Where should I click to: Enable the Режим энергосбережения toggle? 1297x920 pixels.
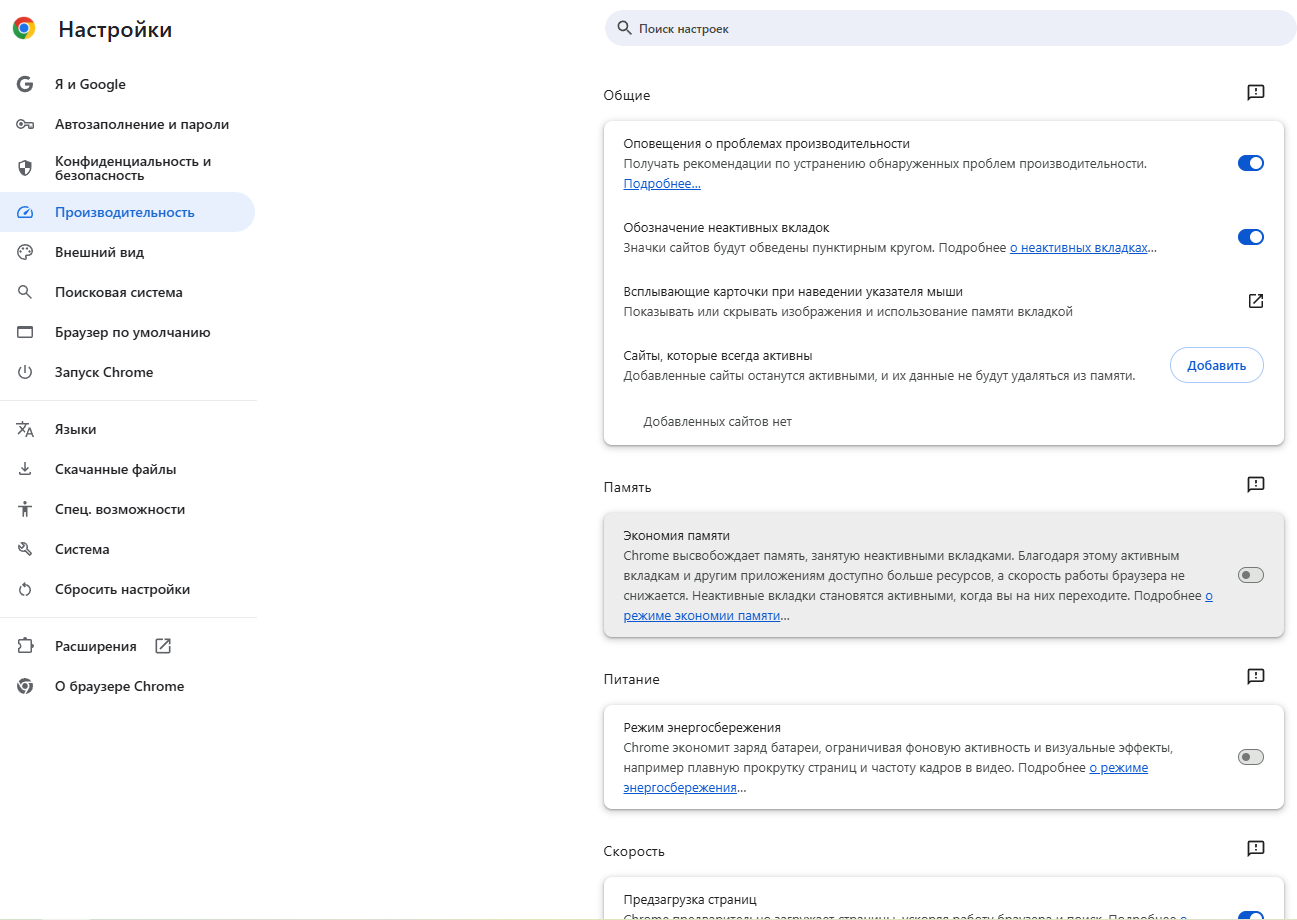[1251, 757]
